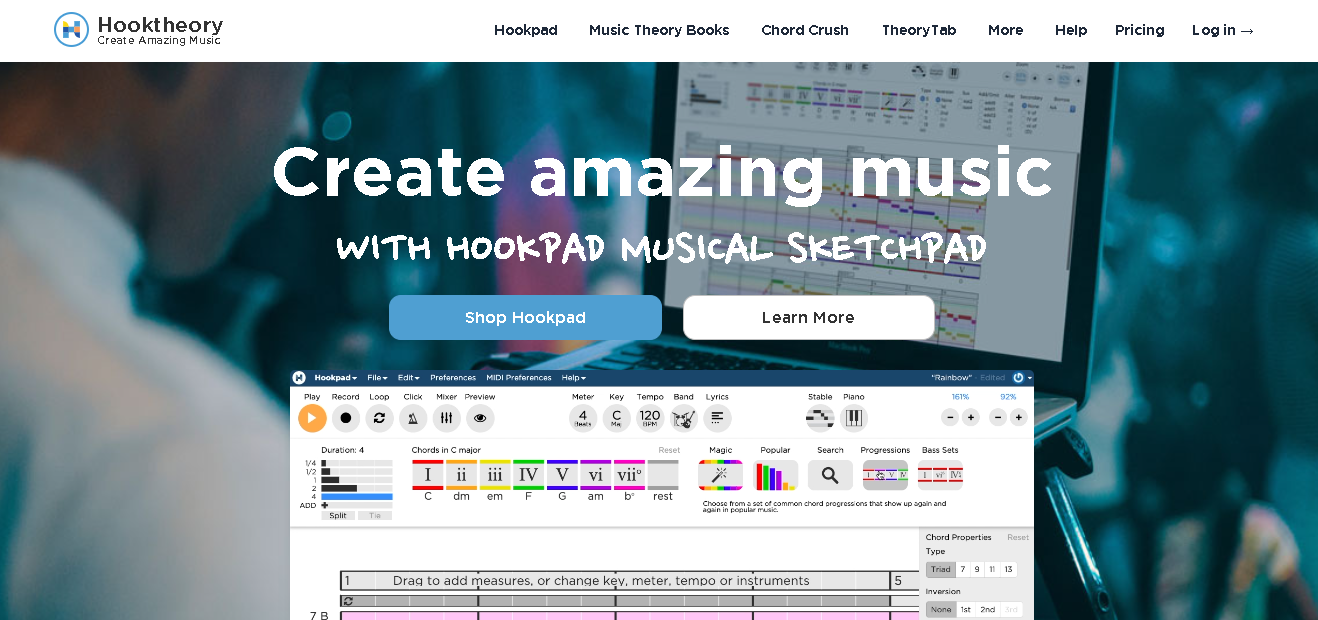This screenshot has width=1318, height=620.
Task: Open TheoryTab in the top navigation
Action: tap(918, 30)
